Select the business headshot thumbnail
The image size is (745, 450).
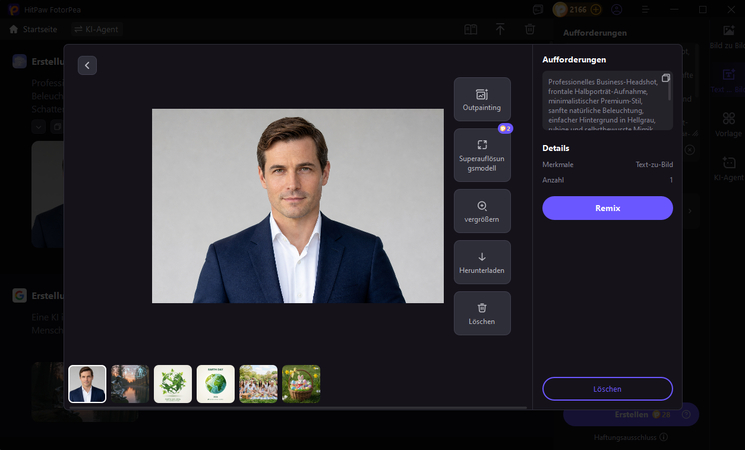[x=87, y=384]
